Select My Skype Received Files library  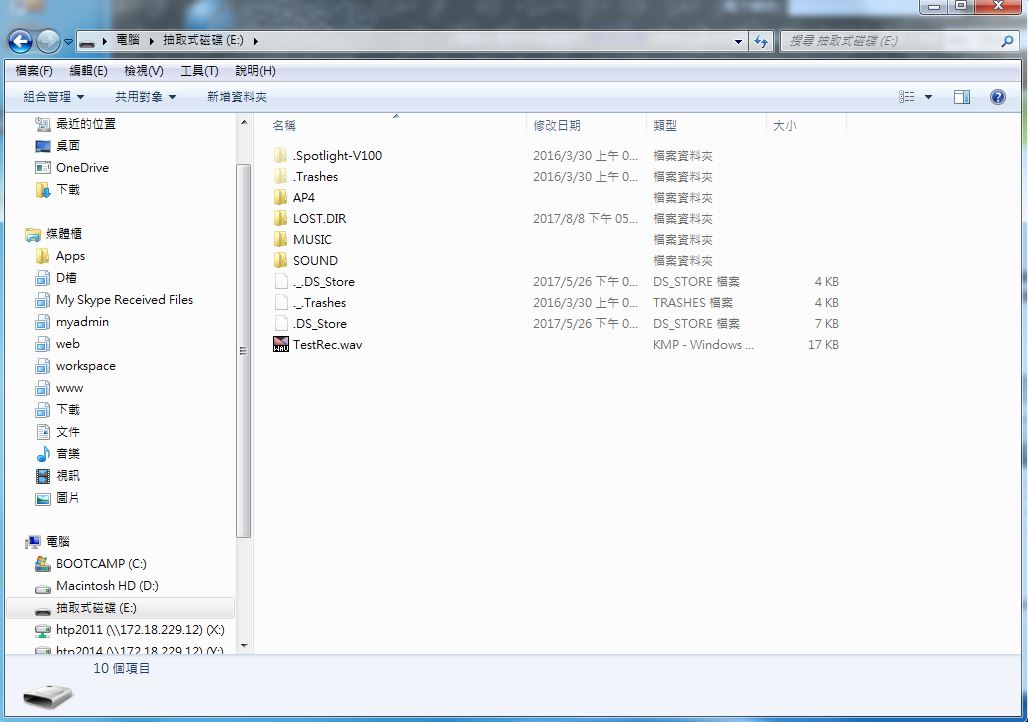(124, 300)
